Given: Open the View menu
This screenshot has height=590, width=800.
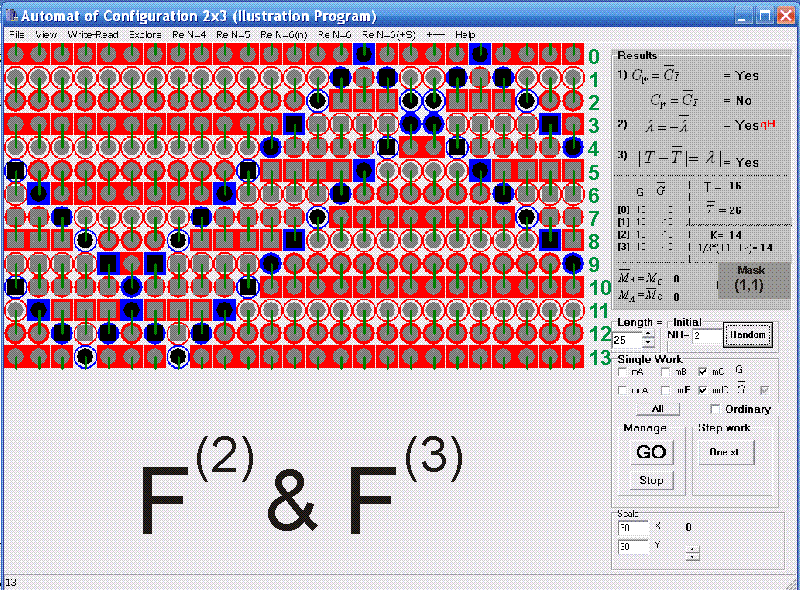Looking at the screenshot, I should (46, 35).
